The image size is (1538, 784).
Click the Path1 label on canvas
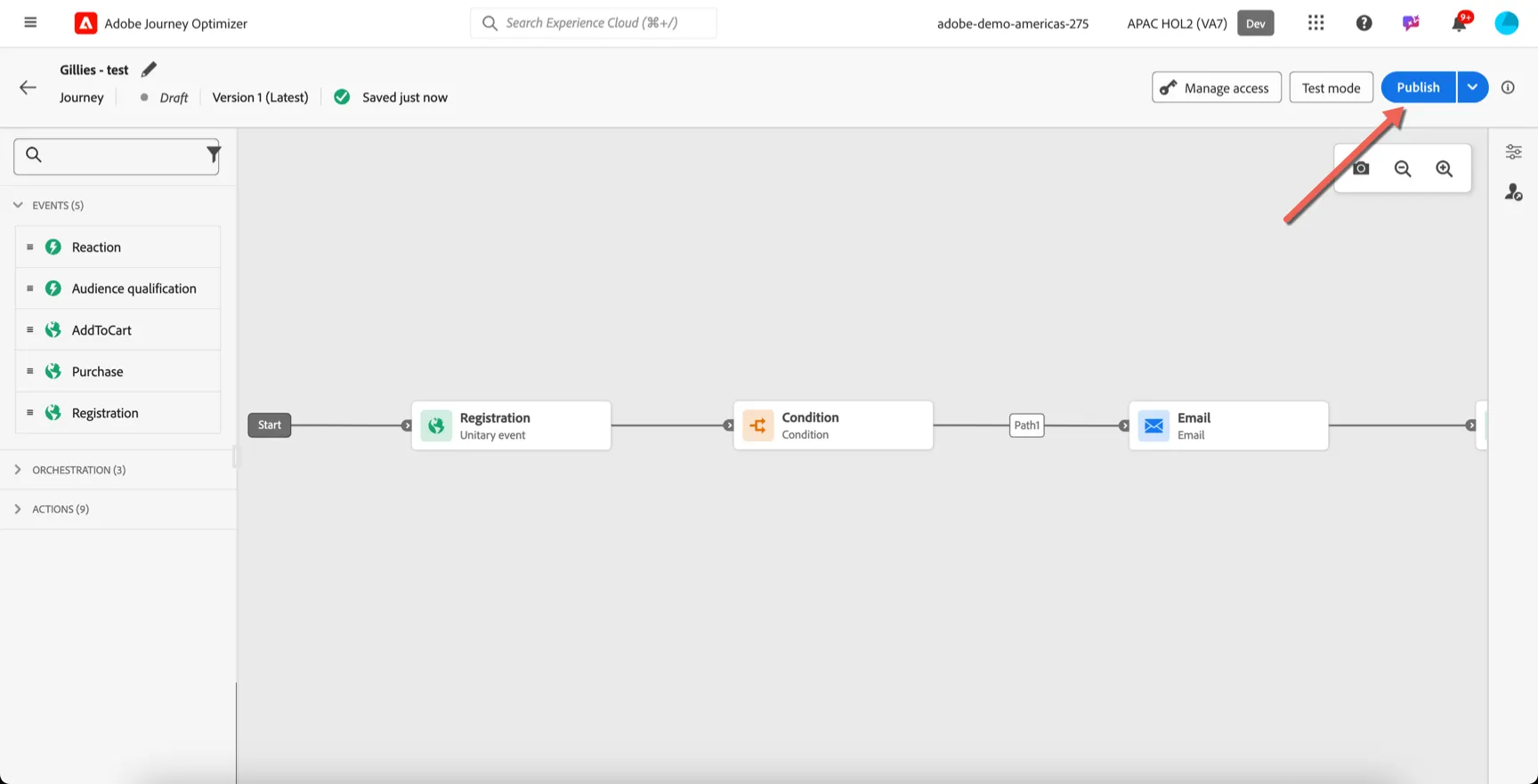1026,425
